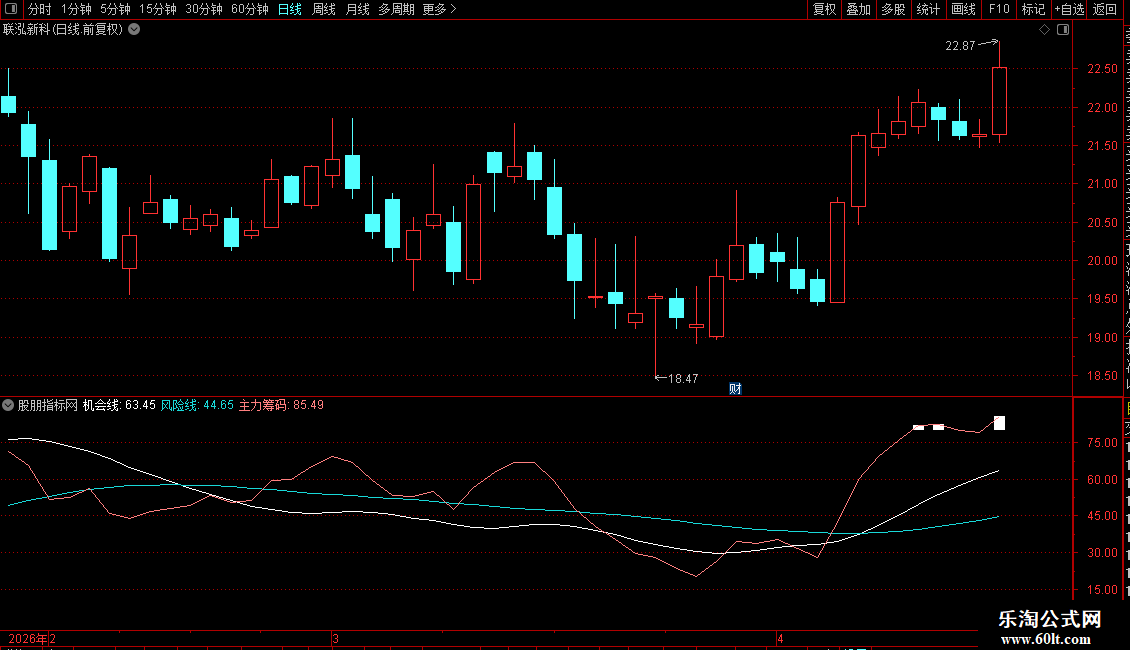Select the 5分钟 period
The width and height of the screenshot is (1130, 650).
tap(115, 9)
